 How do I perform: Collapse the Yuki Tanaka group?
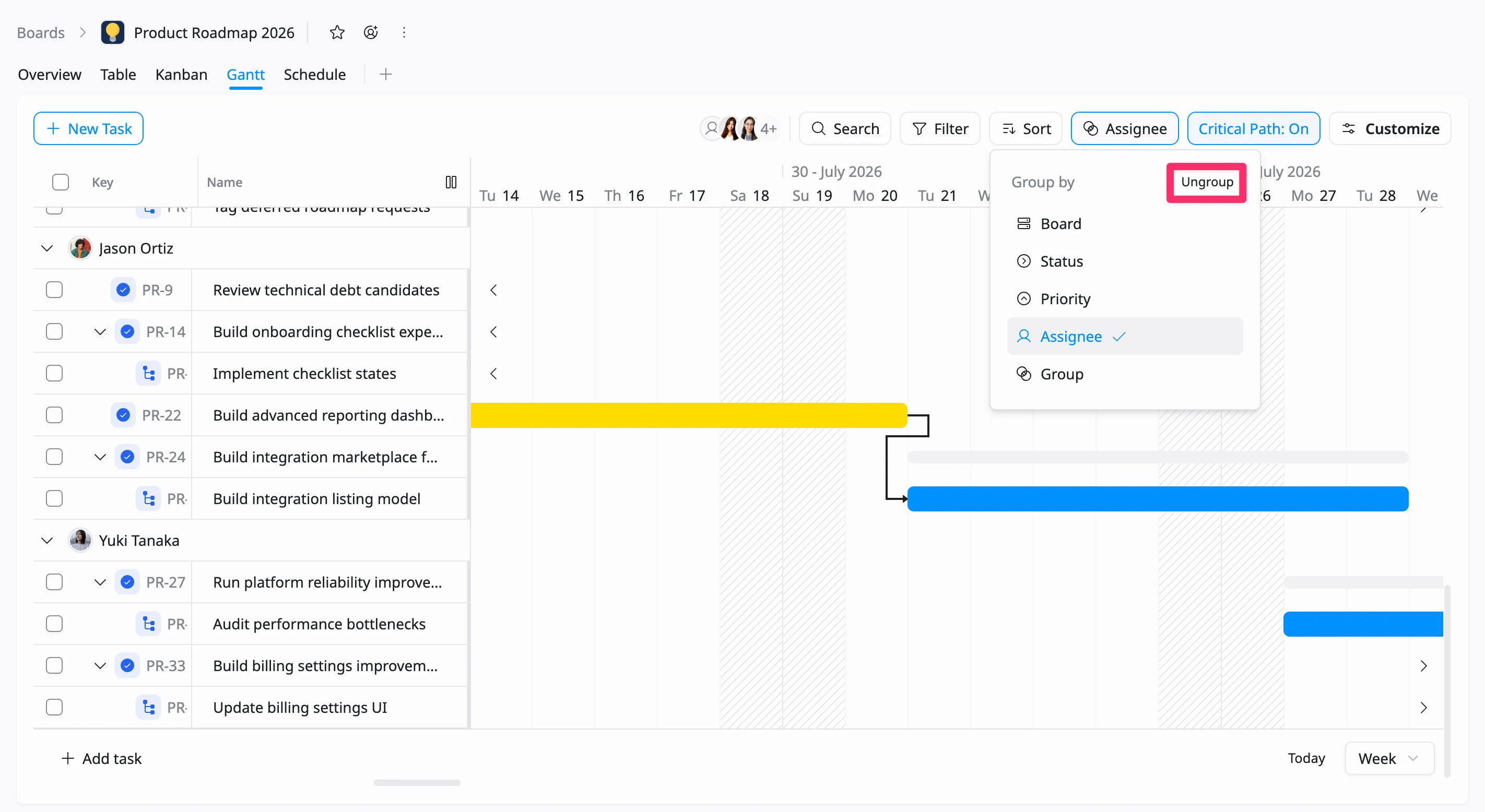[x=48, y=540]
